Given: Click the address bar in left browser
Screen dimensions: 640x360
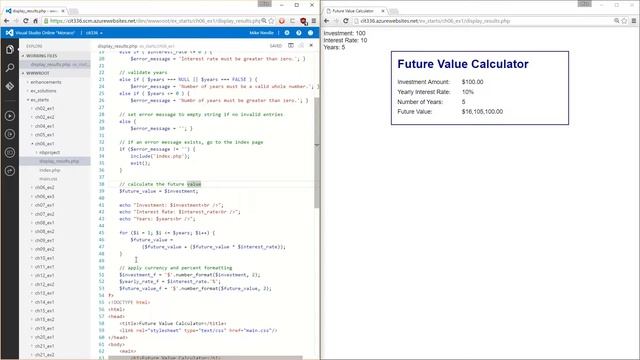Looking at the screenshot, I should pos(155,21).
